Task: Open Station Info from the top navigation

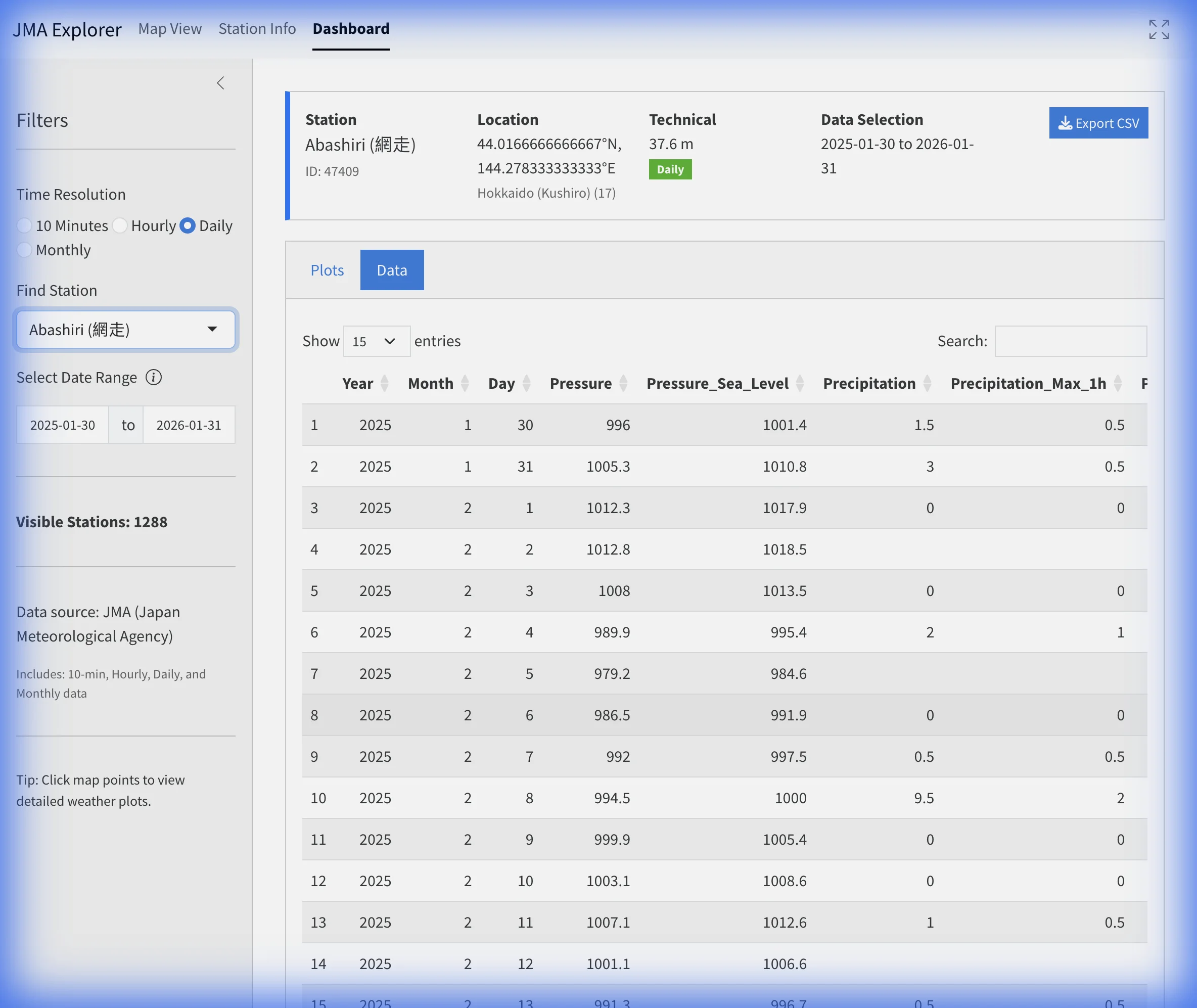Action: coord(257,29)
